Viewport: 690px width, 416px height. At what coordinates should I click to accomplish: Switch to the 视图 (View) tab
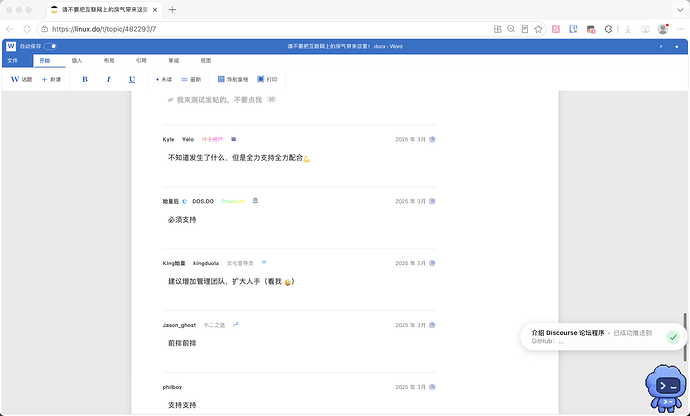point(206,61)
